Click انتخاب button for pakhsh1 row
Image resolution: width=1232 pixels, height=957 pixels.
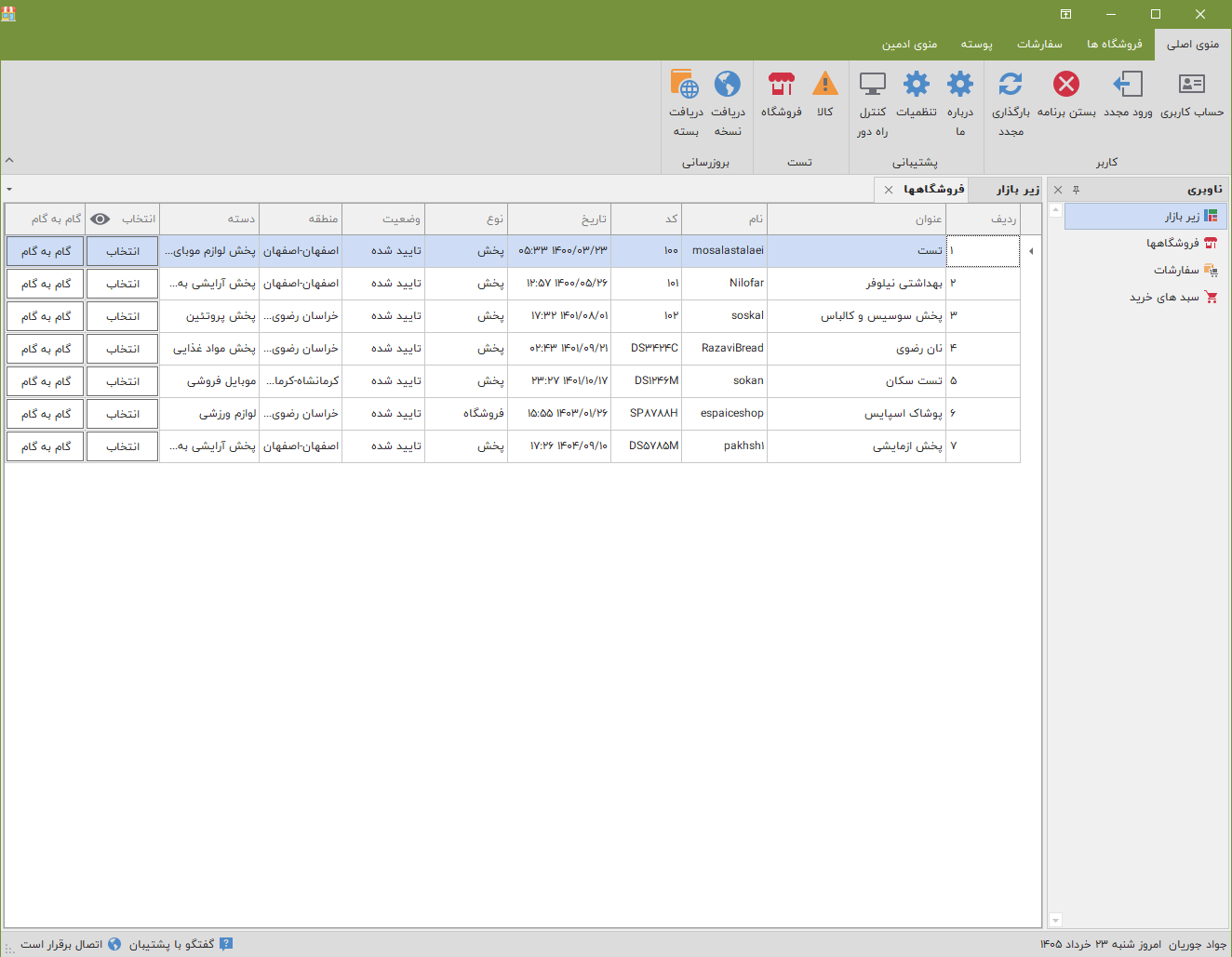click(123, 446)
